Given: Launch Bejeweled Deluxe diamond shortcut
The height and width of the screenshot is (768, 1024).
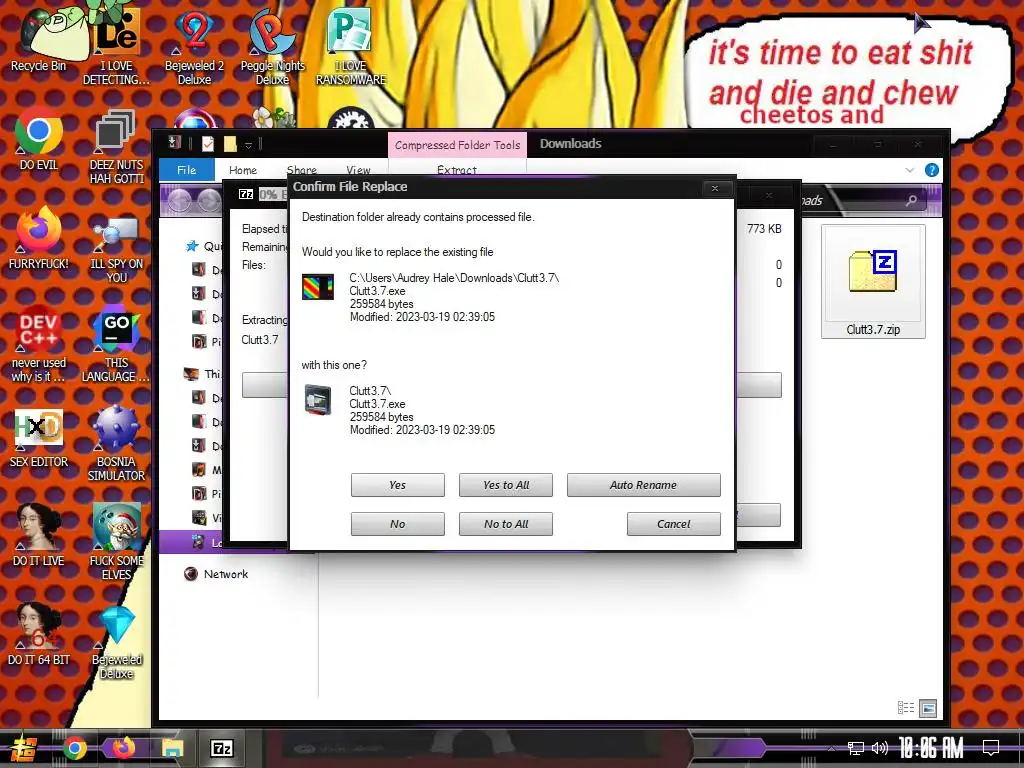Looking at the screenshot, I should tap(116, 643).
